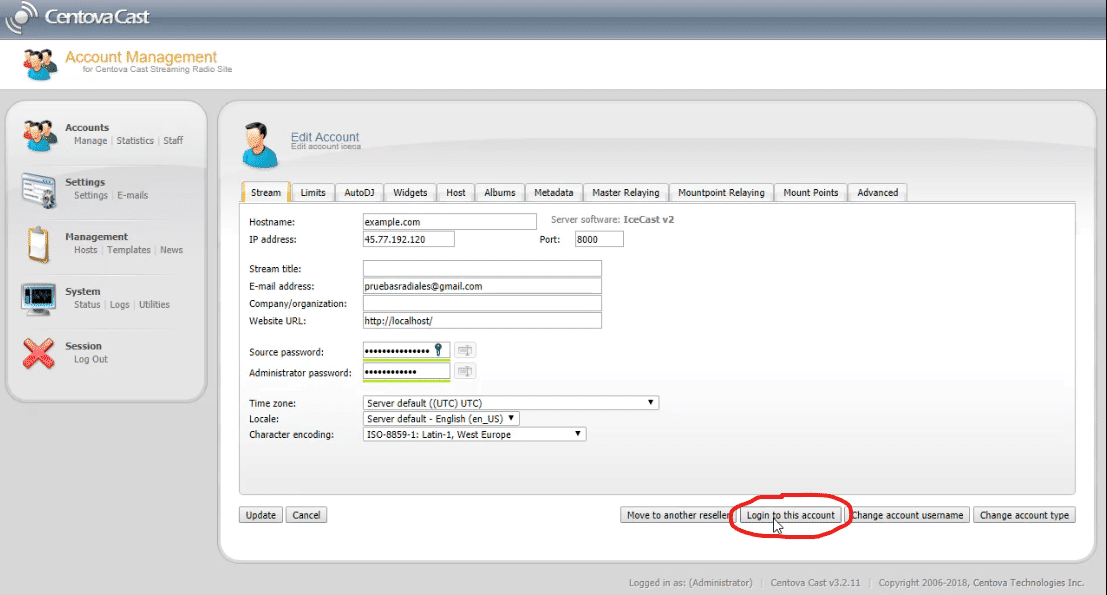This screenshot has width=1107, height=595.
Task: Go to the Master Relaying tab
Action: [626, 193]
